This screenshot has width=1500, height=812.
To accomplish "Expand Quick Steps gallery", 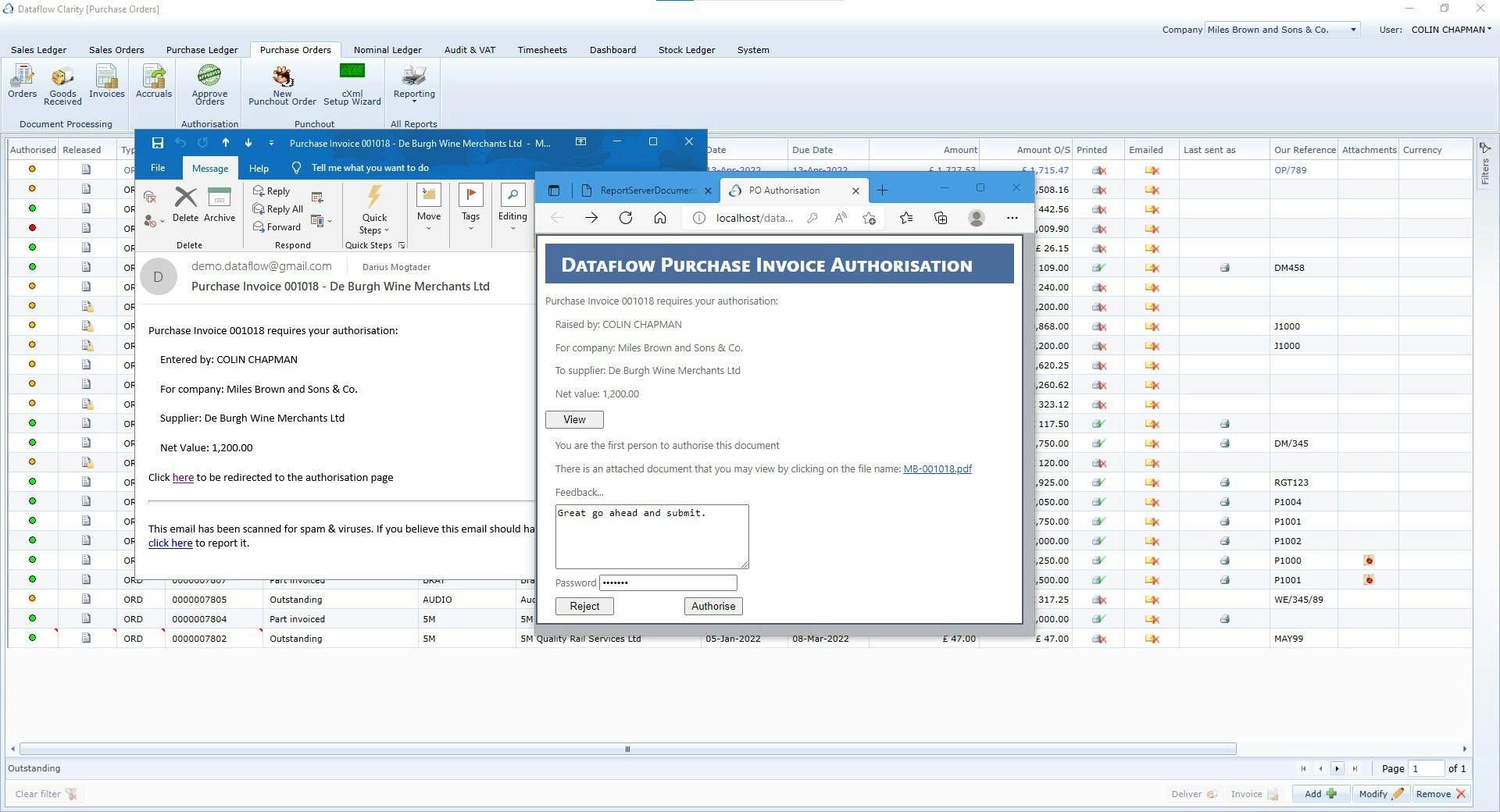I will coord(374,210).
